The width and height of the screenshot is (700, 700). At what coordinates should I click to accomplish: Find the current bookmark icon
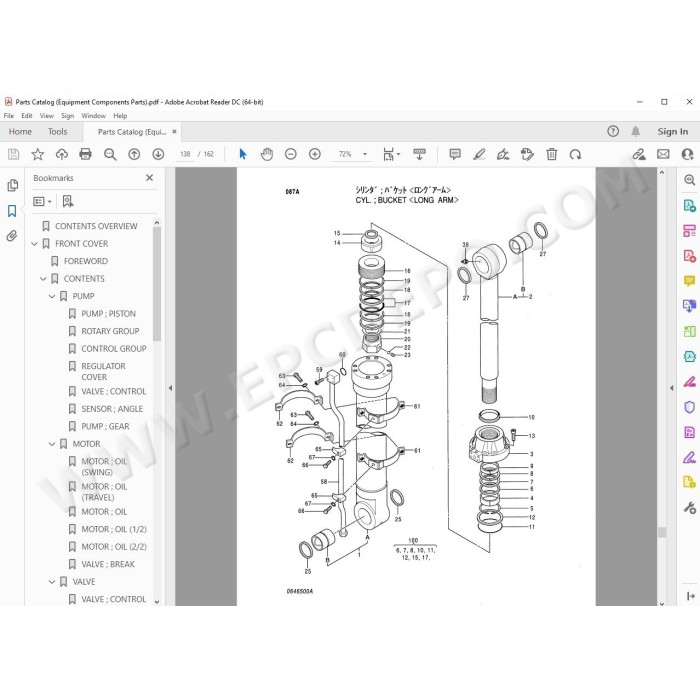click(68, 201)
